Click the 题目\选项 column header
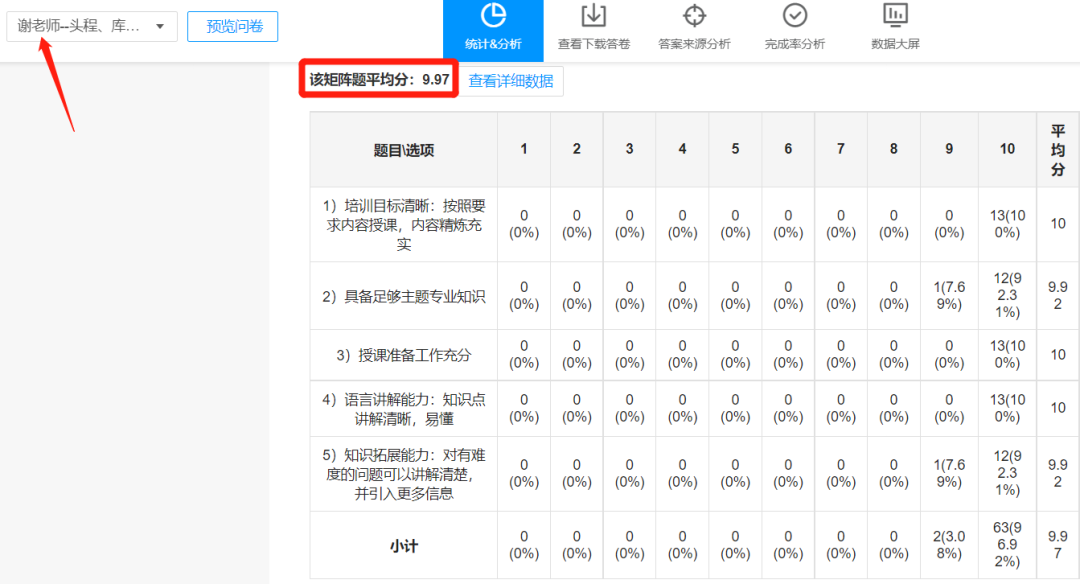 404,150
